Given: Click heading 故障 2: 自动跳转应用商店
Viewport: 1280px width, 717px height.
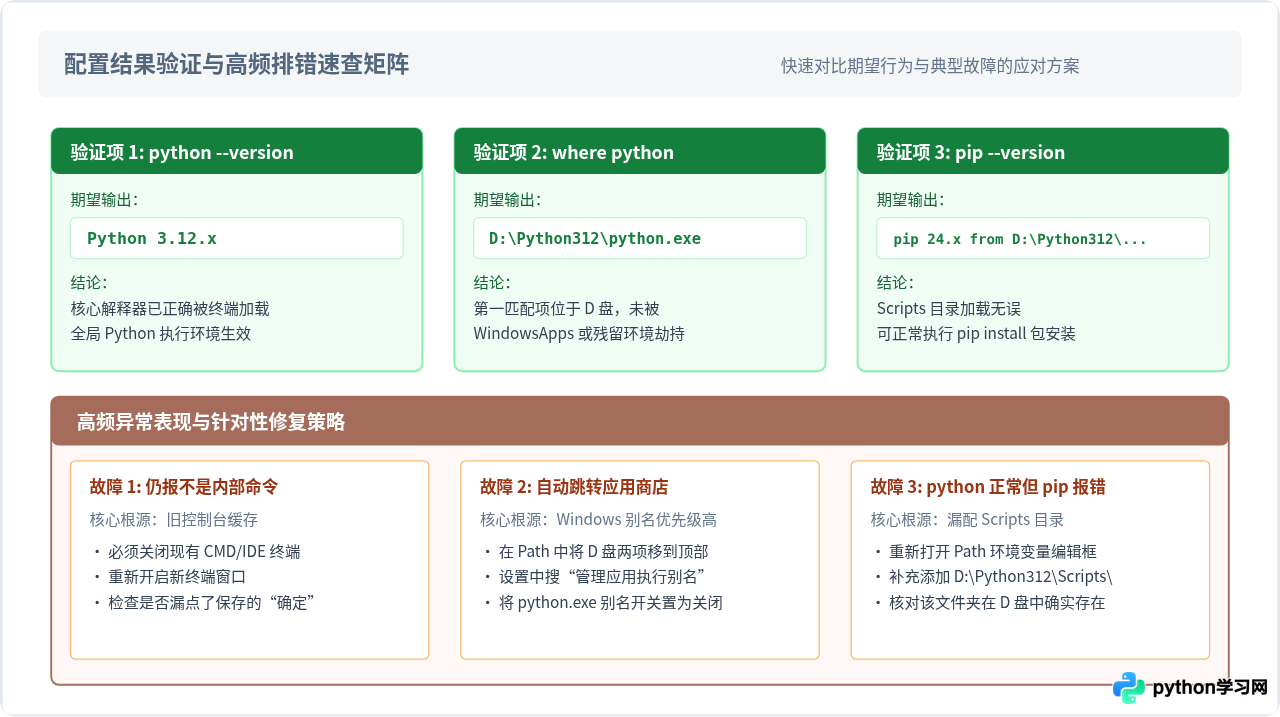Looking at the screenshot, I should pyautogui.click(x=574, y=487).
